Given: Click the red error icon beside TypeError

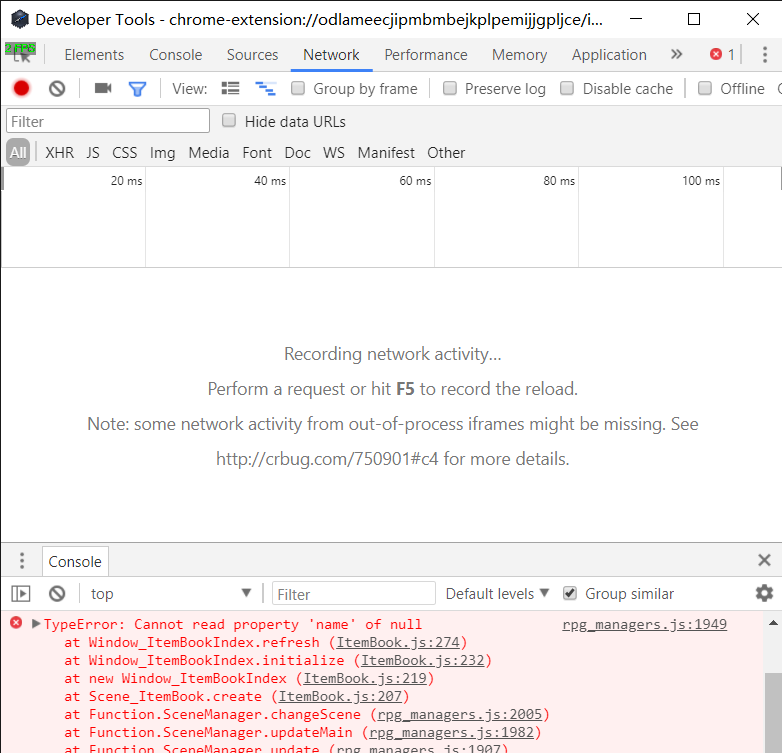Looking at the screenshot, I should click(16, 622).
